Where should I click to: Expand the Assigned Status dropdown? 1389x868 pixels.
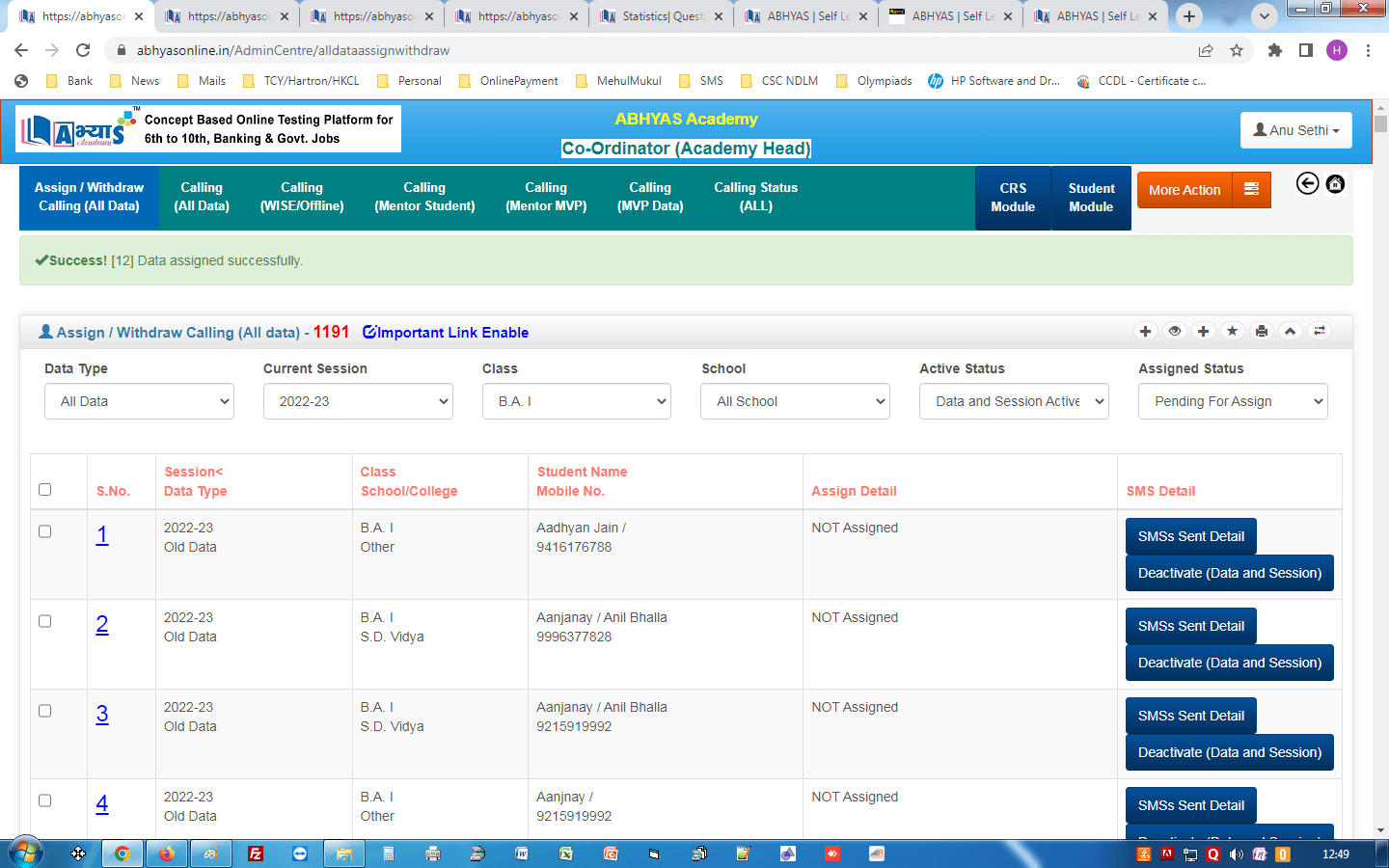click(x=1232, y=401)
